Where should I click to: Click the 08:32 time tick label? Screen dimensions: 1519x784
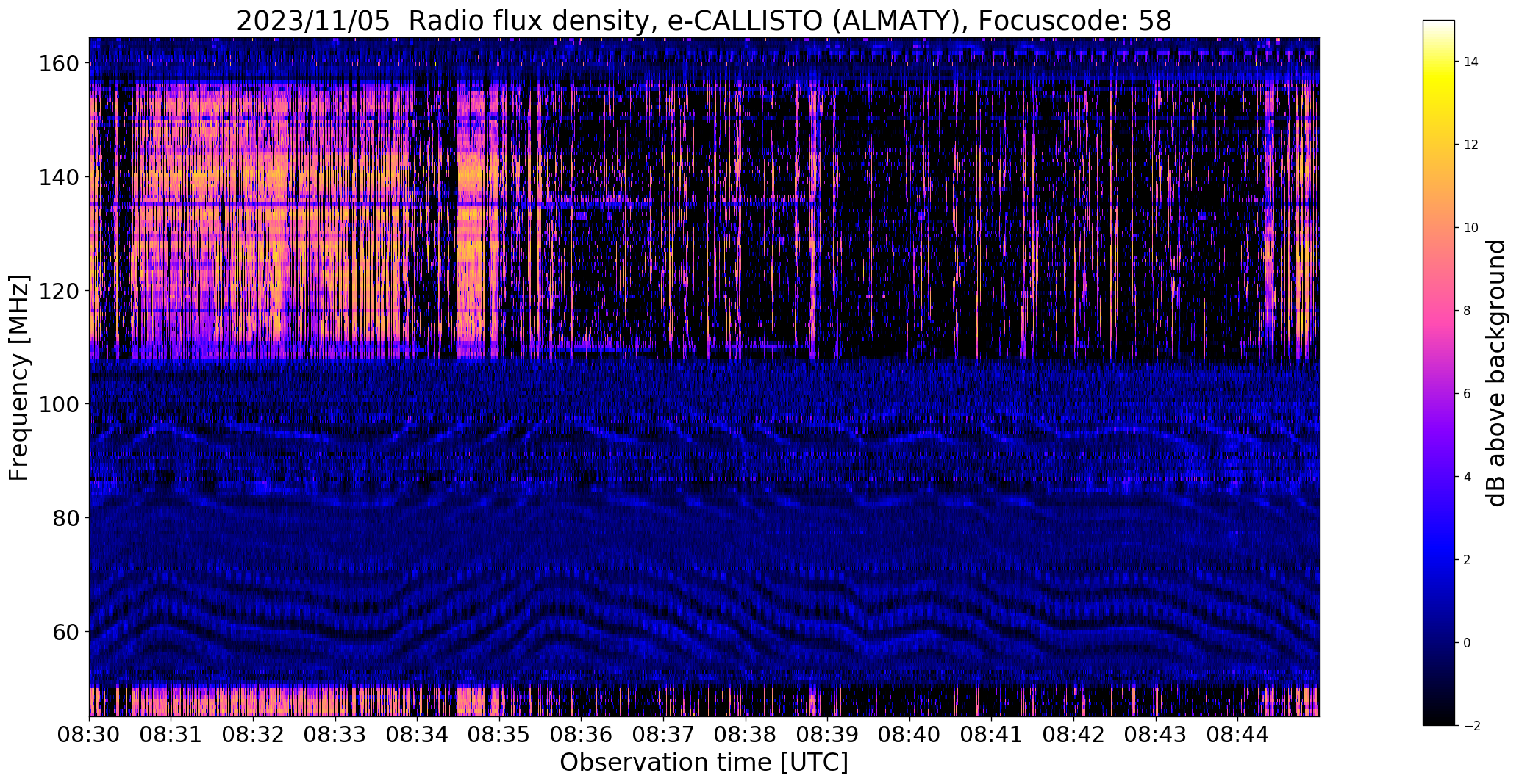(x=254, y=734)
